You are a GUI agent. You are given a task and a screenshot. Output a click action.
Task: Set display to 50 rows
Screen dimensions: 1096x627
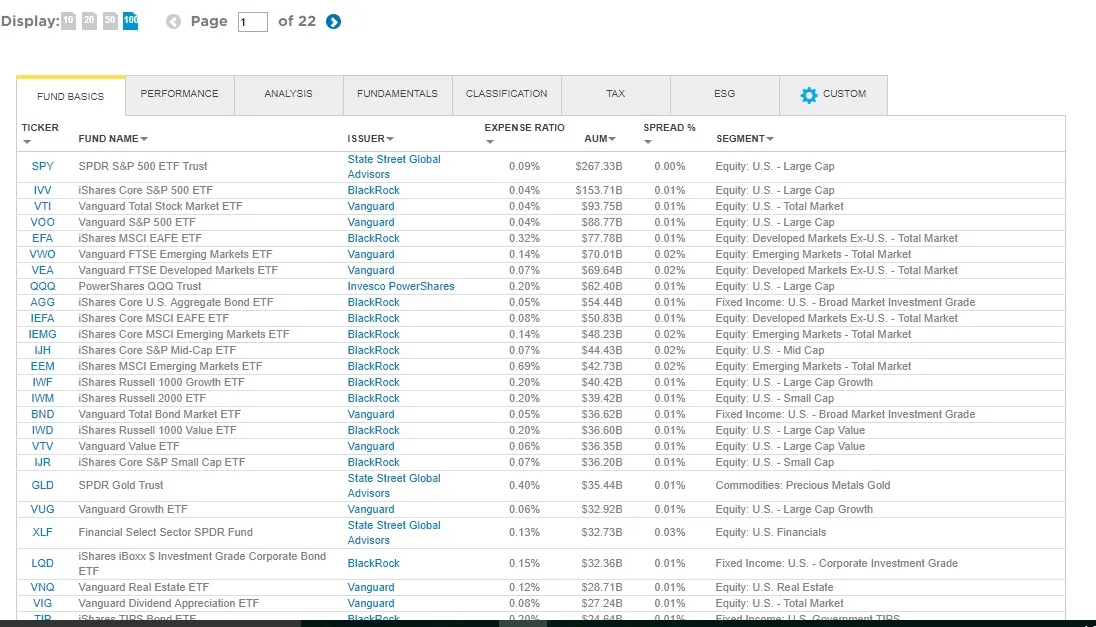(x=110, y=21)
